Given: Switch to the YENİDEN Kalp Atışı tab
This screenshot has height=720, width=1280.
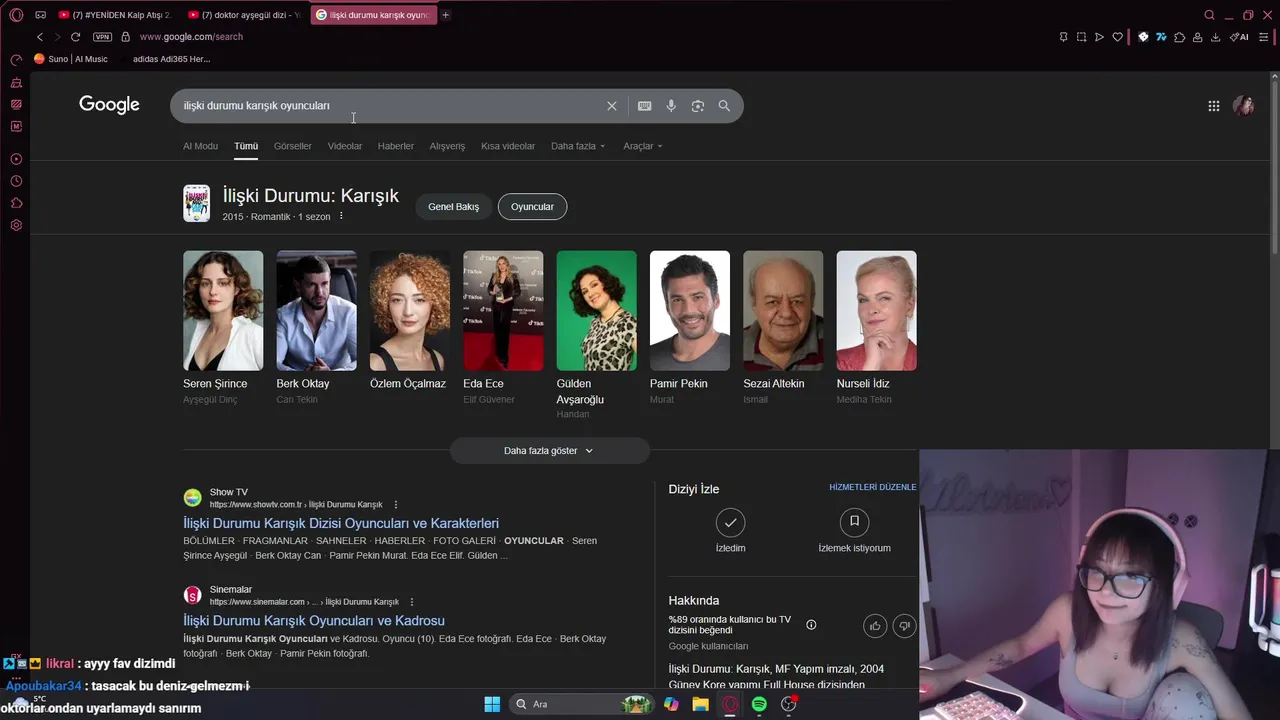Looking at the screenshot, I should 115,15.
